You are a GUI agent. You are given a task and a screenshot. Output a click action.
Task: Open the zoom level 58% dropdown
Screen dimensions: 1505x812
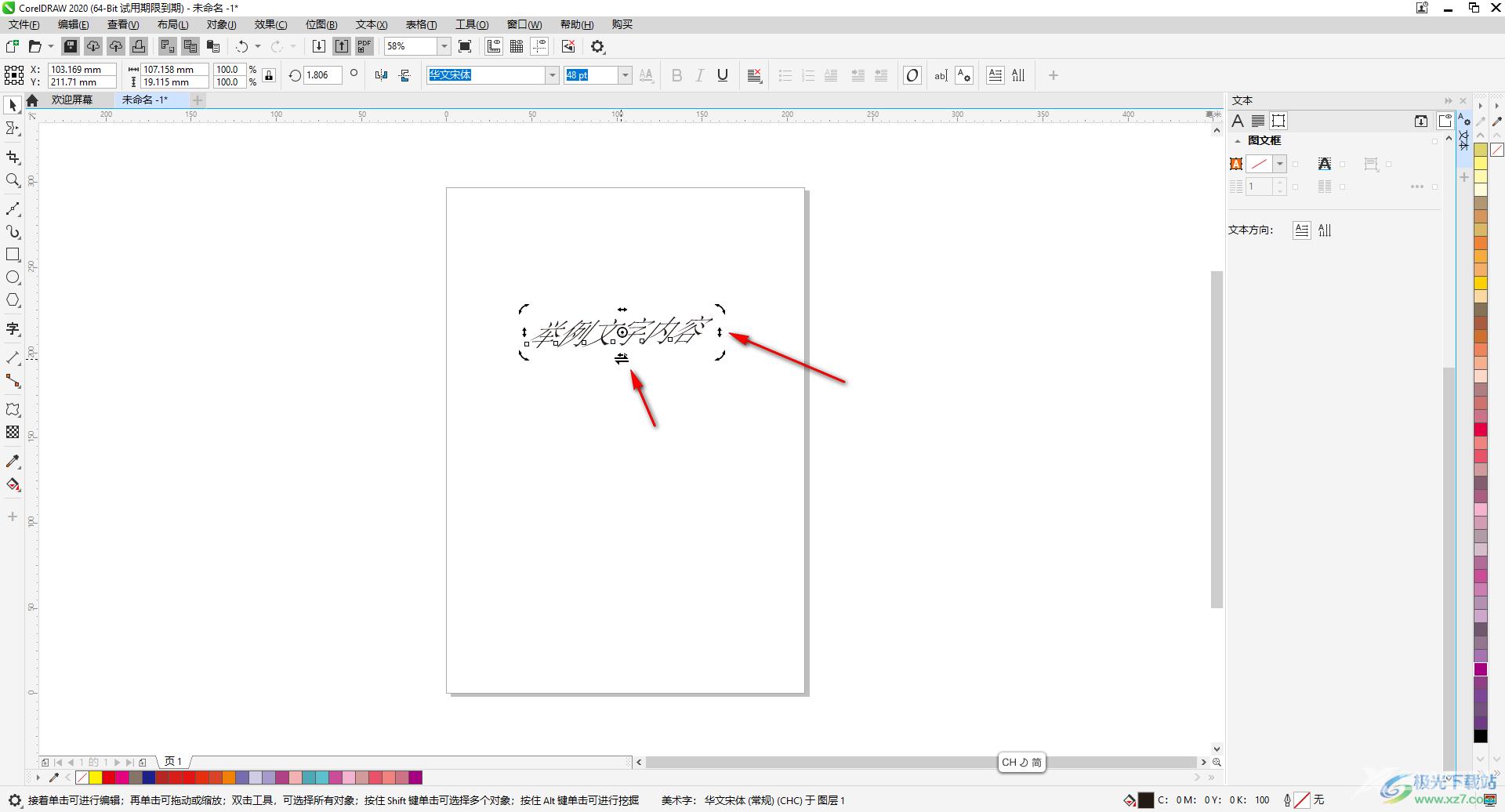click(444, 46)
